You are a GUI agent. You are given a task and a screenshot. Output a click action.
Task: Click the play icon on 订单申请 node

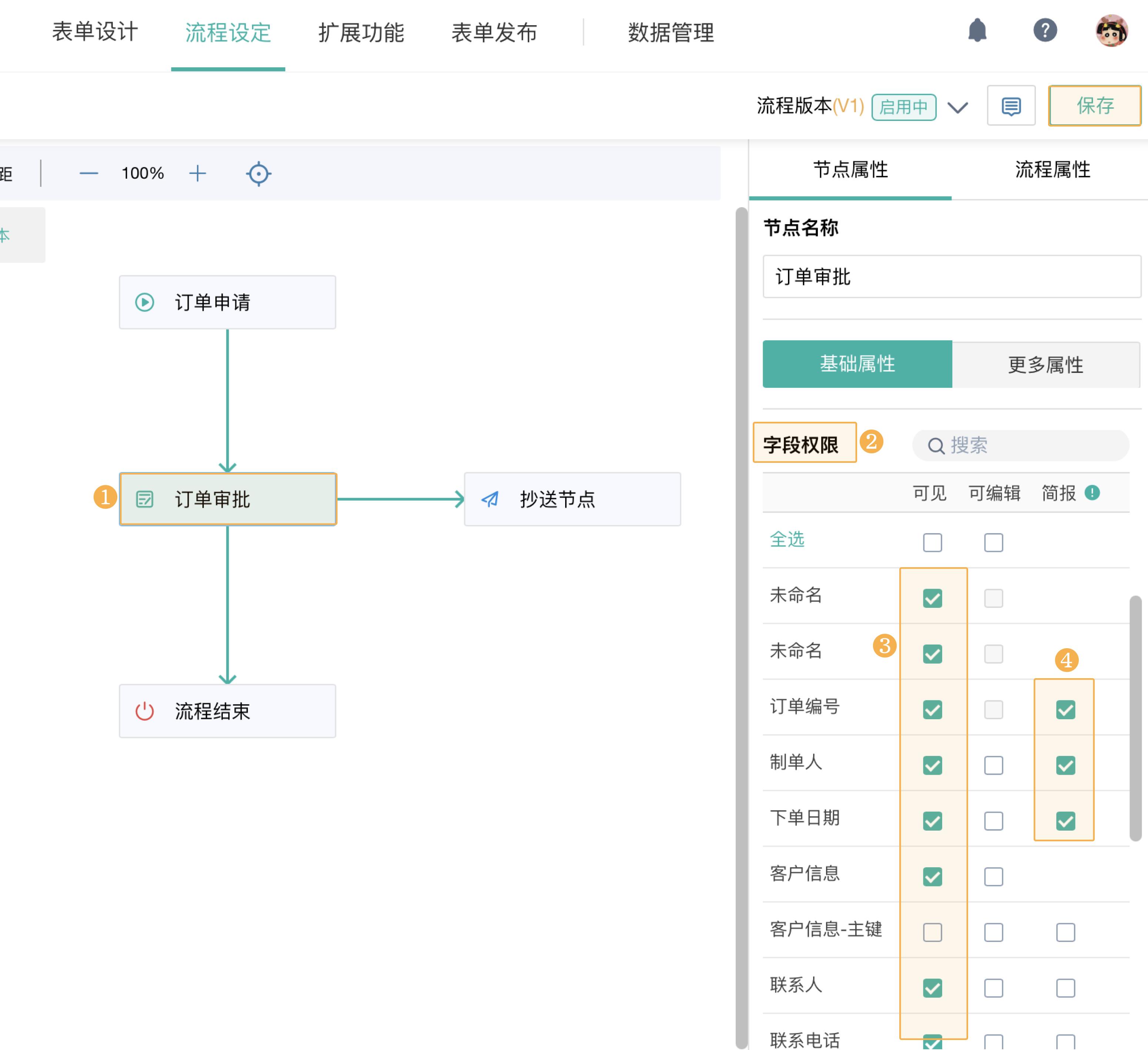pos(144,302)
